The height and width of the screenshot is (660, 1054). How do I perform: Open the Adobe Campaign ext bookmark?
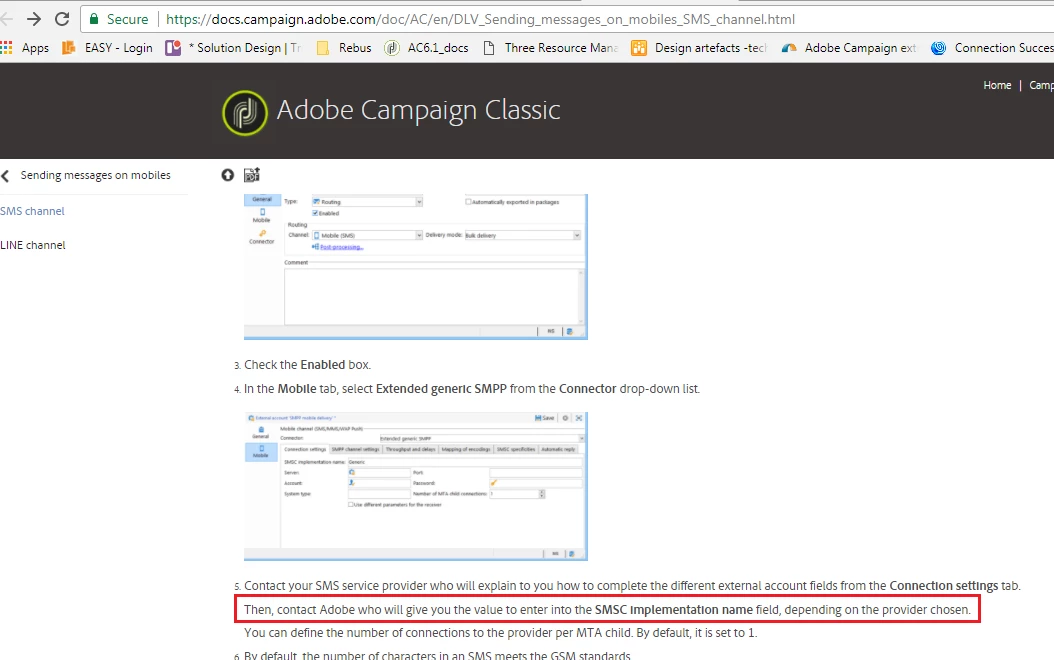point(849,48)
